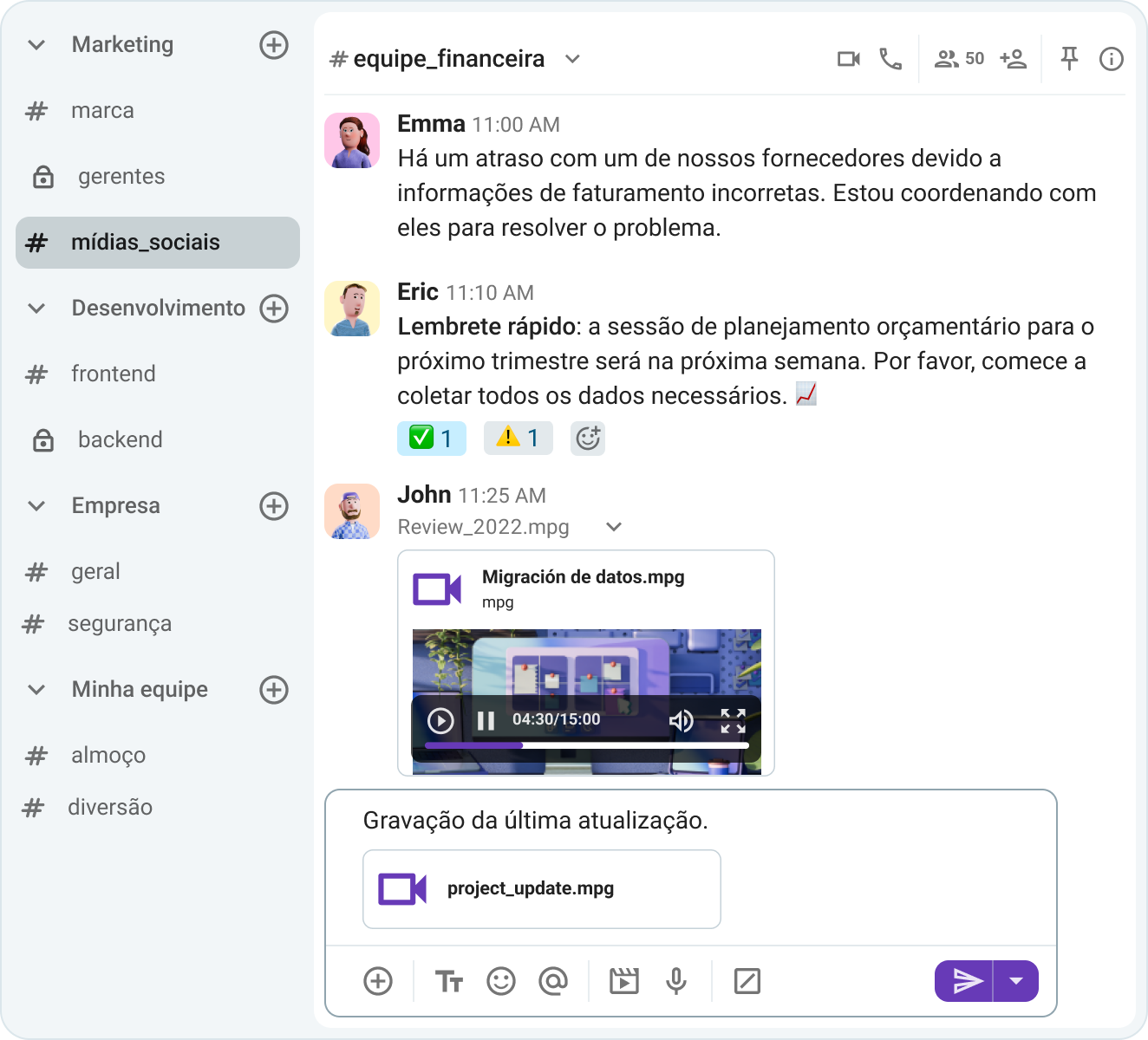This screenshot has height=1040, width=1148.
Task: Add a new member to the channel
Action: 1013,59
